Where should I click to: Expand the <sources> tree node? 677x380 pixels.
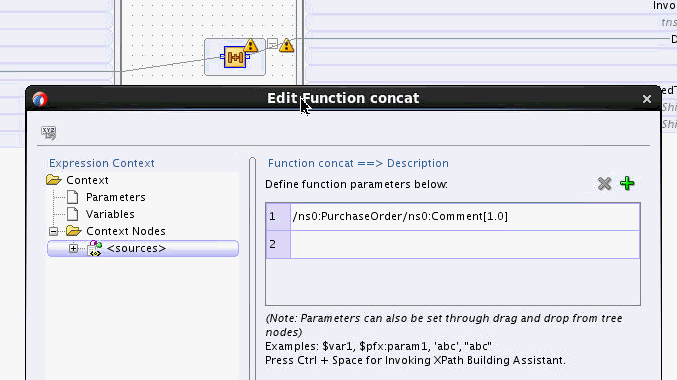[73, 248]
